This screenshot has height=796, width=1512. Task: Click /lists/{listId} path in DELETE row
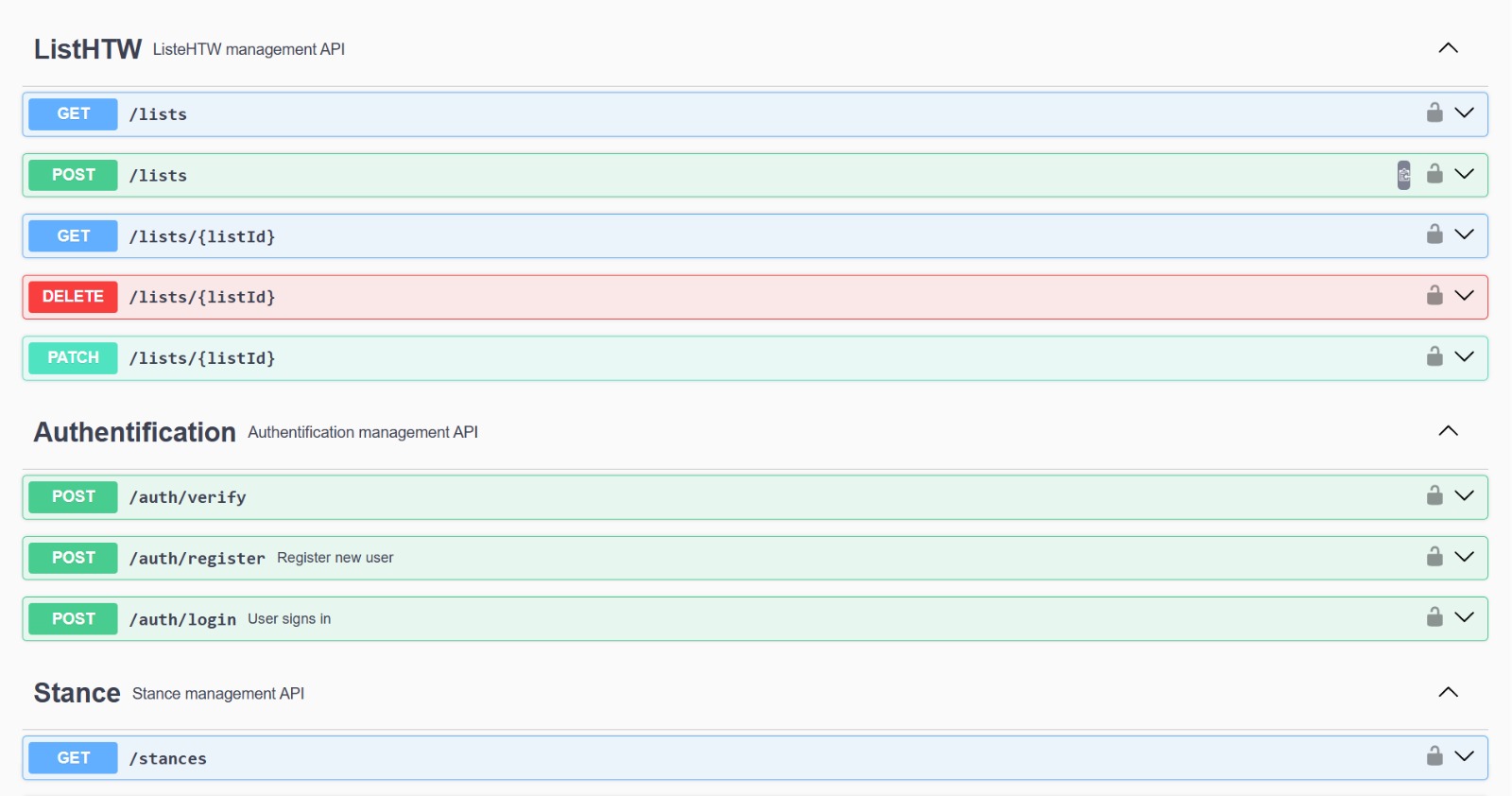pyautogui.click(x=202, y=297)
